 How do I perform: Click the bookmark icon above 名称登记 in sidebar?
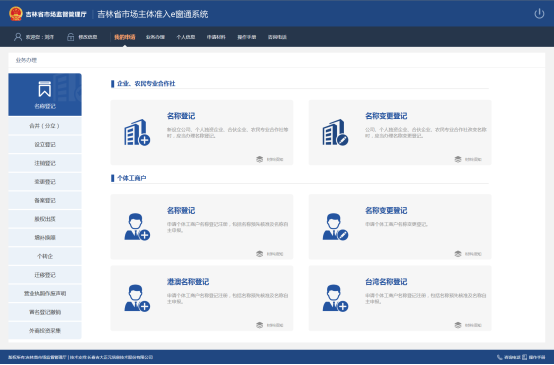pos(45,89)
